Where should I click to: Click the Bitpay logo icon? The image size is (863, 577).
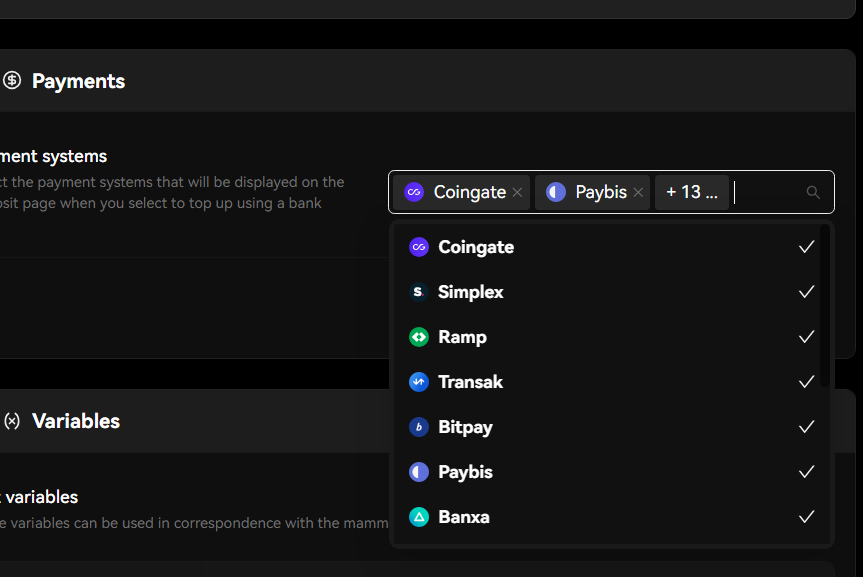click(418, 426)
